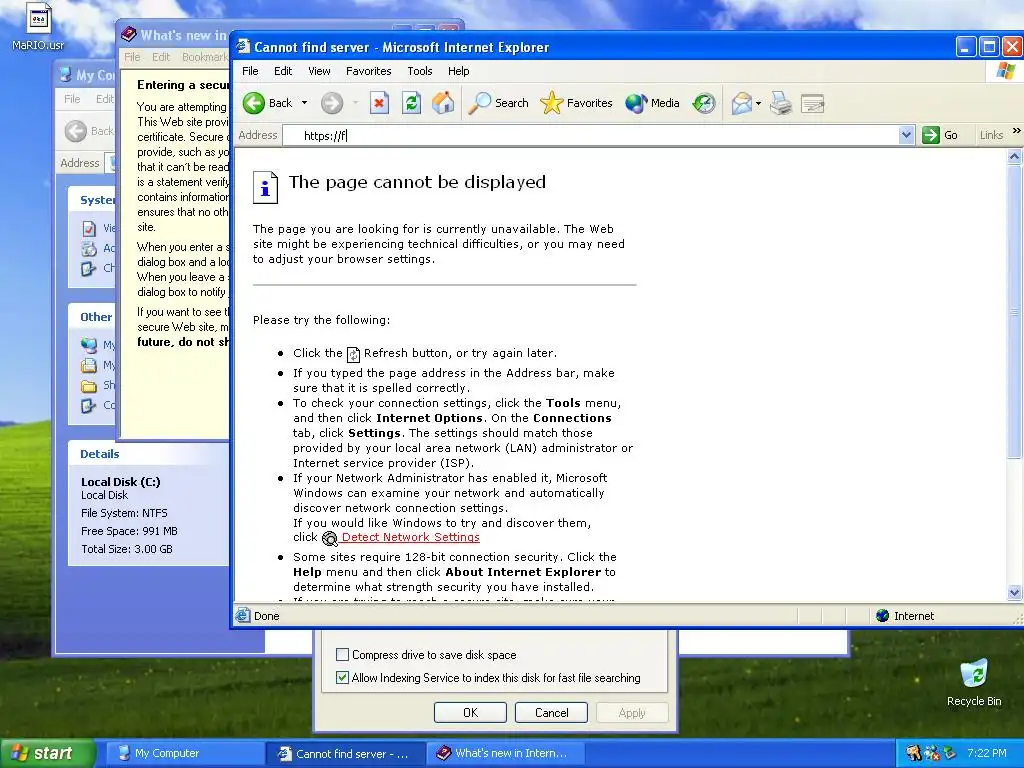Click the Windows Start button
This screenshot has height=768, width=1024.
pos(46,753)
